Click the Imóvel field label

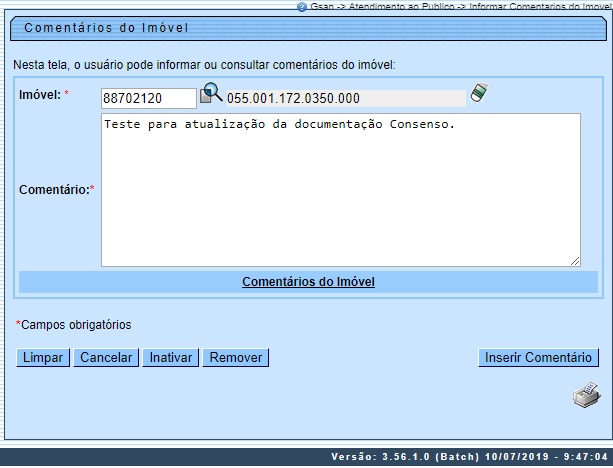point(39,94)
